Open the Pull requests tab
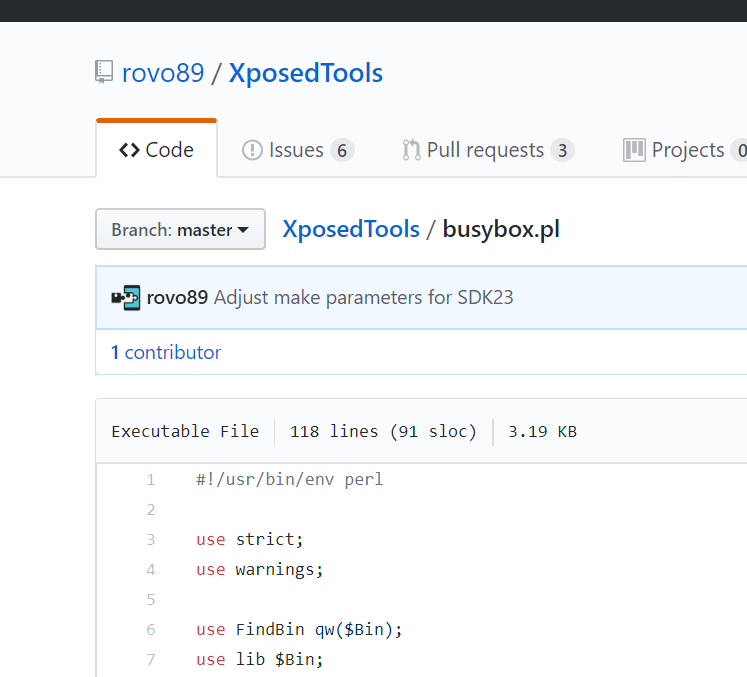Image resolution: width=747 pixels, height=677 pixels. (x=486, y=150)
